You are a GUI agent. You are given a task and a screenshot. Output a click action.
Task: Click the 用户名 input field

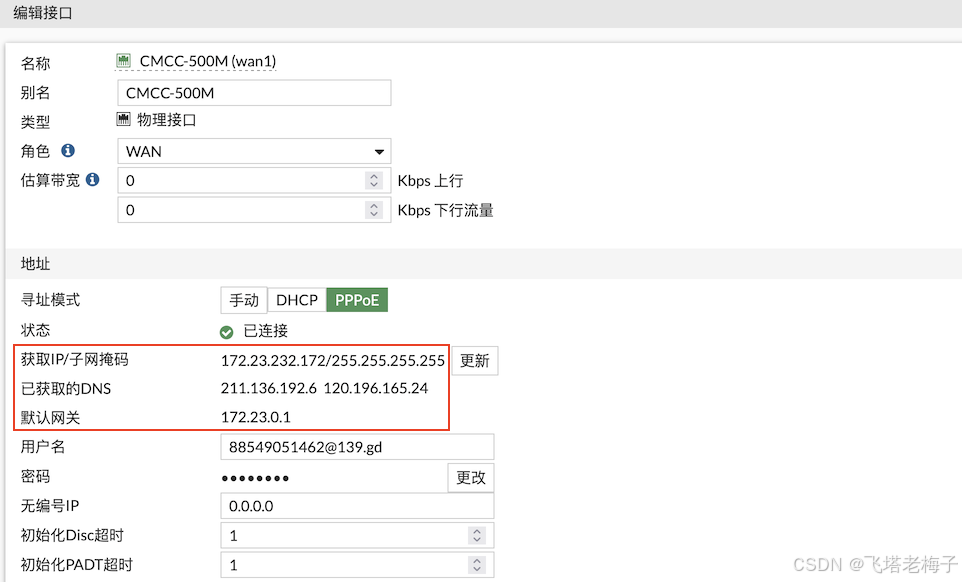[357, 447]
